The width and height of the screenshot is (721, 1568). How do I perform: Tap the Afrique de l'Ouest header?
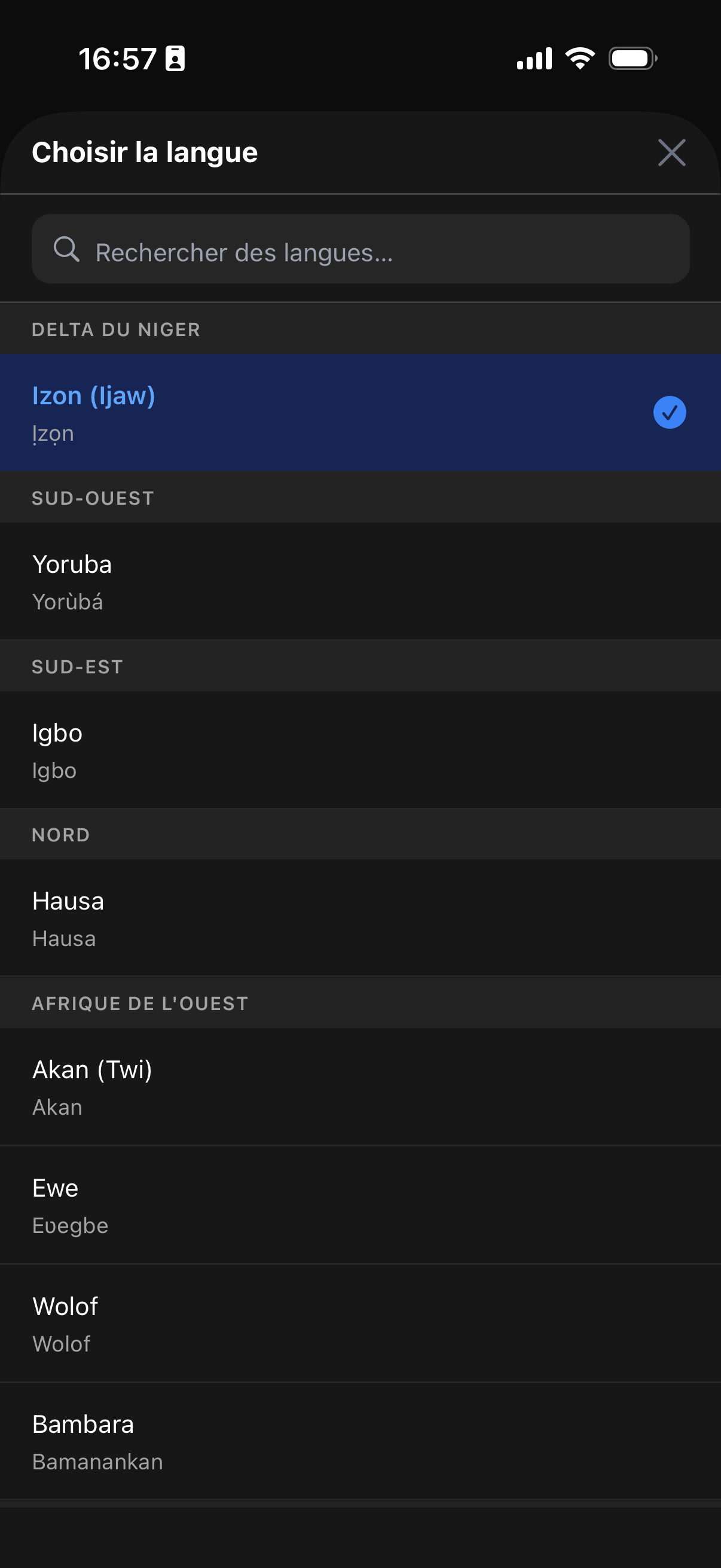click(360, 1003)
